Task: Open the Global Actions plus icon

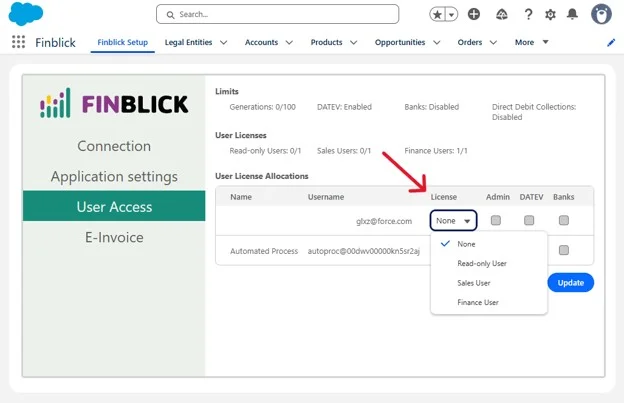Action: (474, 14)
